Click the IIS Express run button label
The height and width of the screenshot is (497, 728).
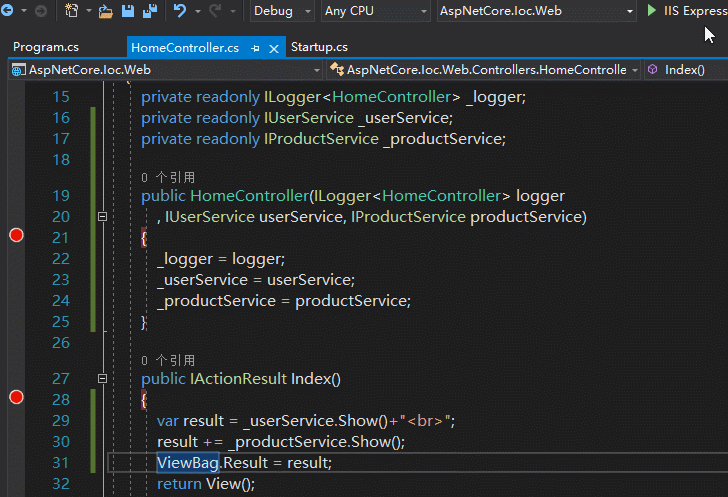(x=696, y=11)
